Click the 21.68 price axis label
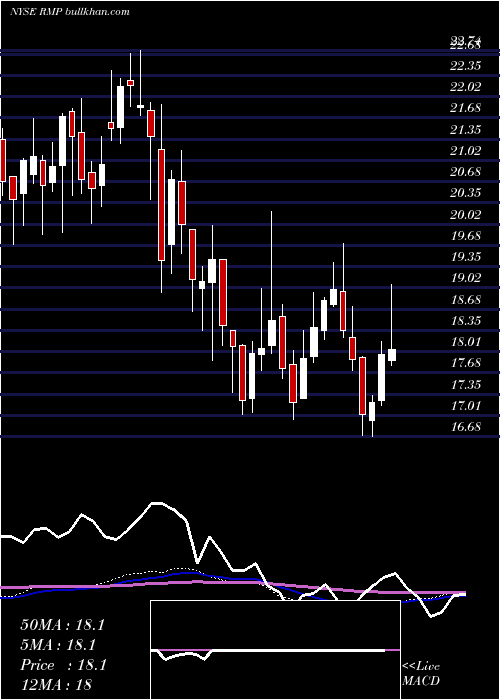The width and height of the screenshot is (500, 700). (x=466, y=108)
